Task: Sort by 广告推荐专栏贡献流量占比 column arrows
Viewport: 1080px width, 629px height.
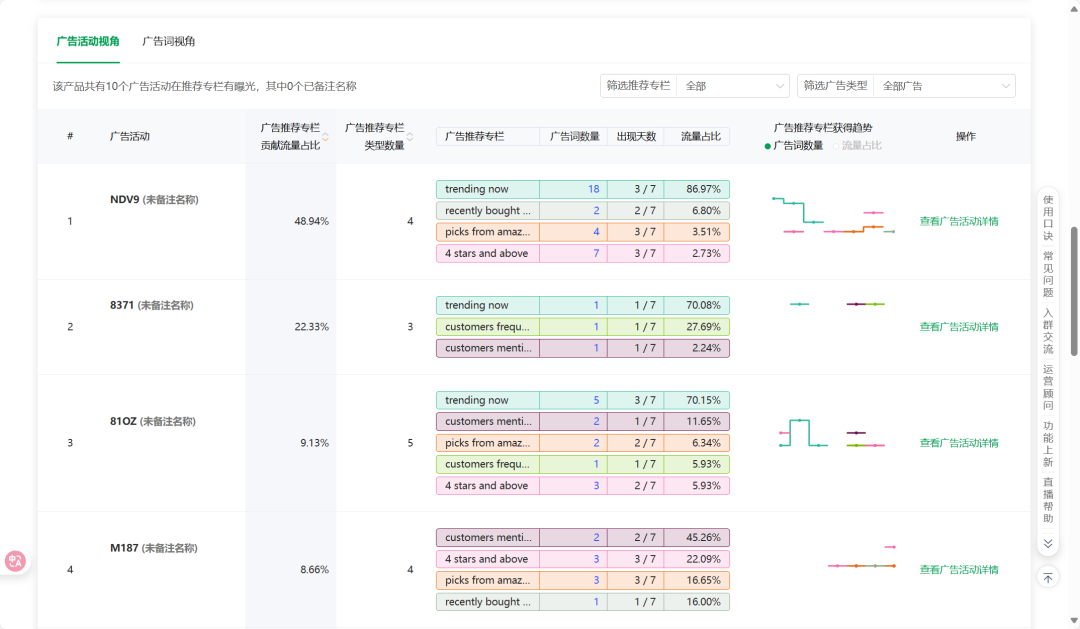Action: [x=326, y=136]
